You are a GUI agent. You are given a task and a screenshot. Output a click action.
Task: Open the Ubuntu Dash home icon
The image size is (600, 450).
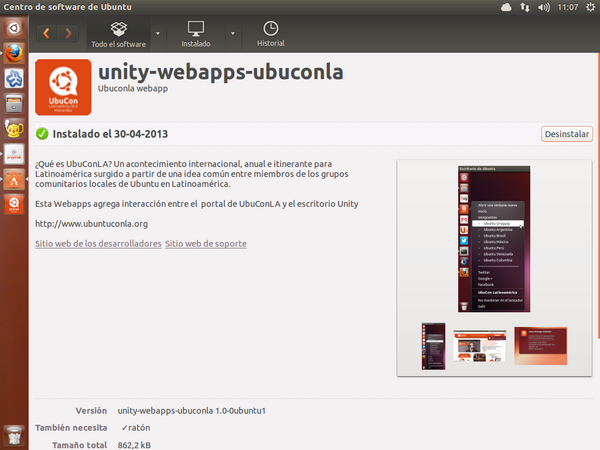click(x=14, y=28)
